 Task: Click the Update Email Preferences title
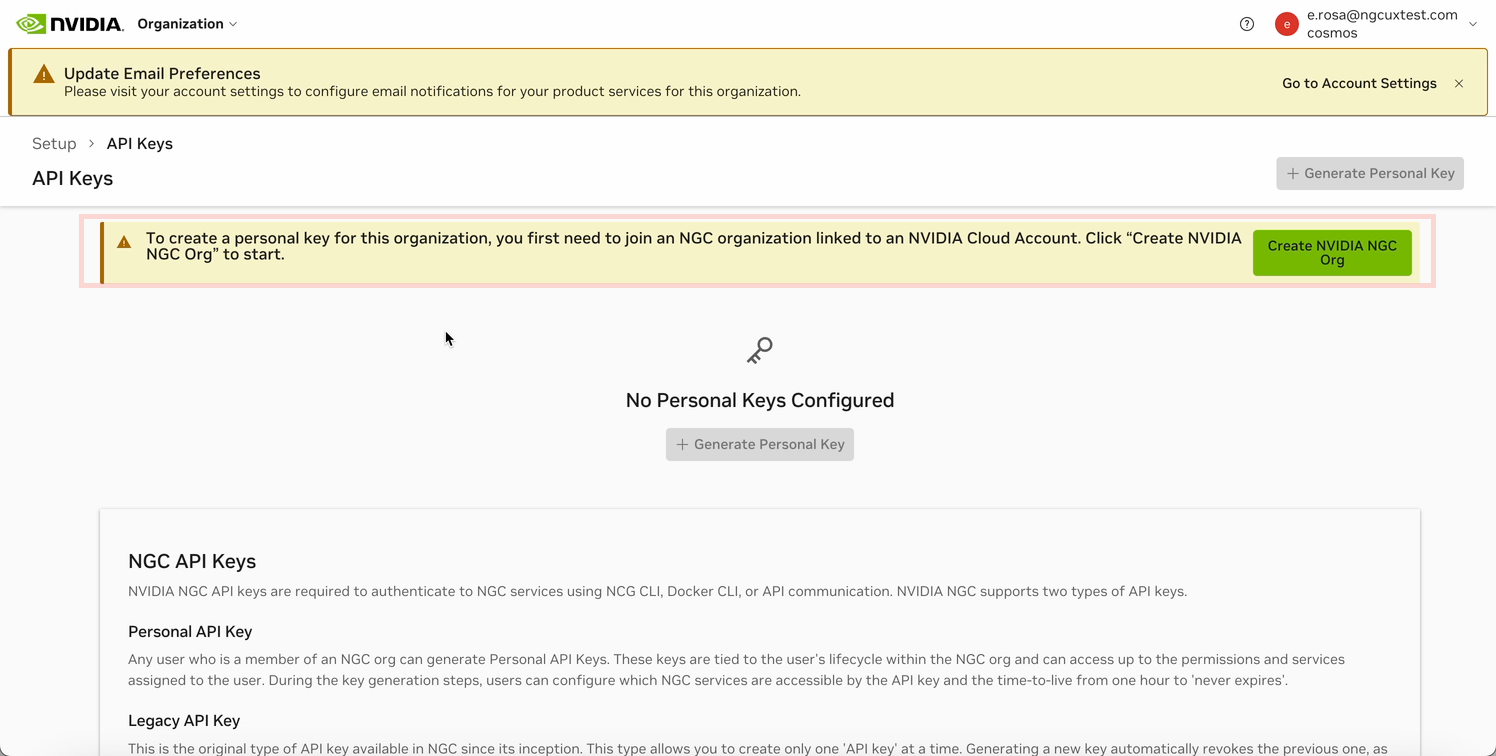(x=162, y=73)
